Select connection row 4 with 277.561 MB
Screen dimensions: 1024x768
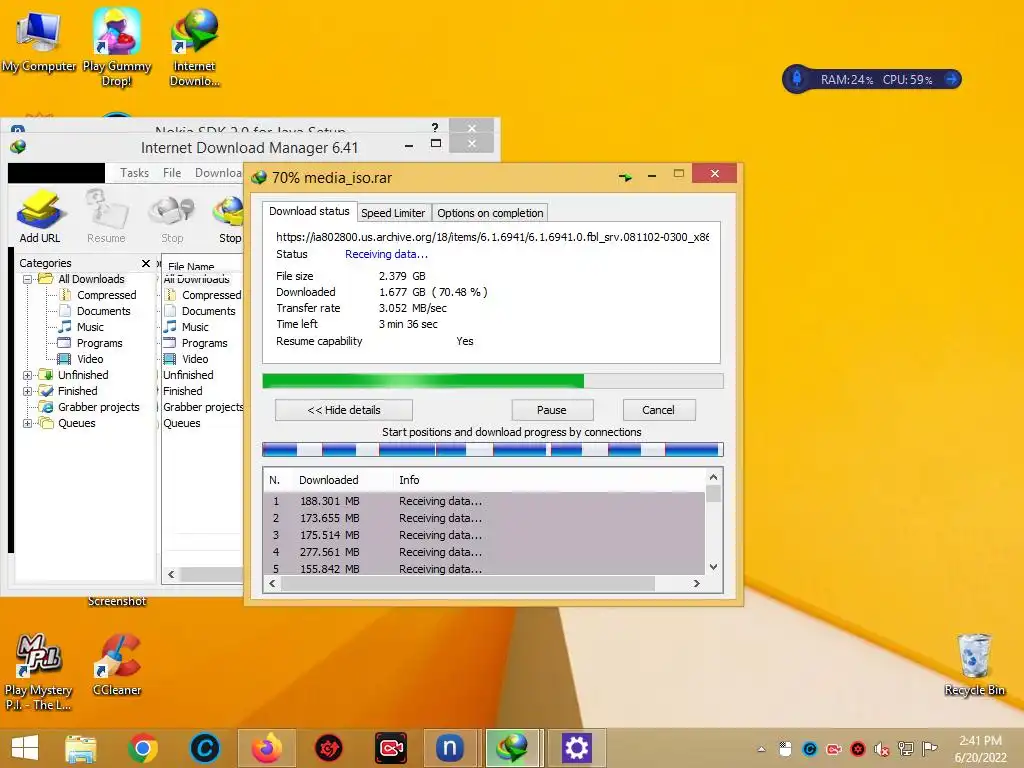485,552
